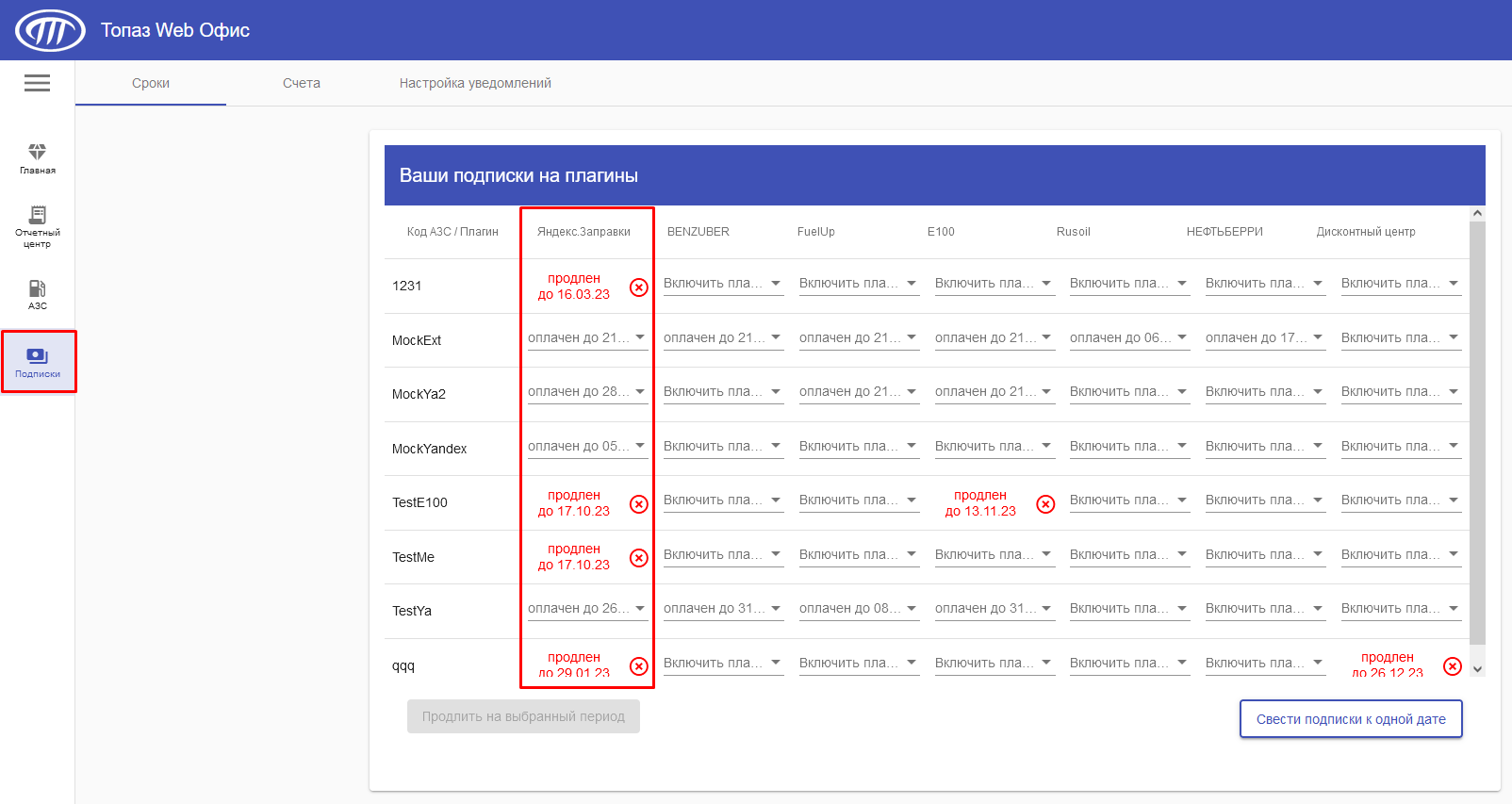Screen dimensions: 1512x804
Task: Open E100 dropdown for 1231 row
Action: pyautogui.click(x=994, y=283)
